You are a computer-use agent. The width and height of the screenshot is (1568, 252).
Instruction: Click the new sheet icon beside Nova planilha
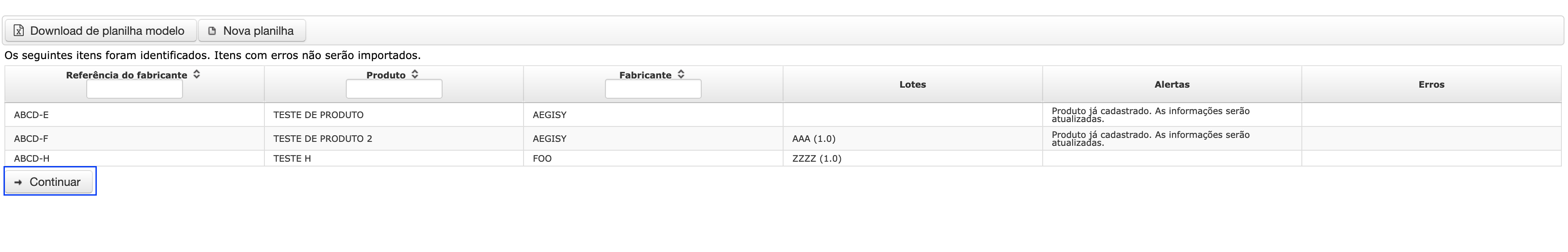212,30
